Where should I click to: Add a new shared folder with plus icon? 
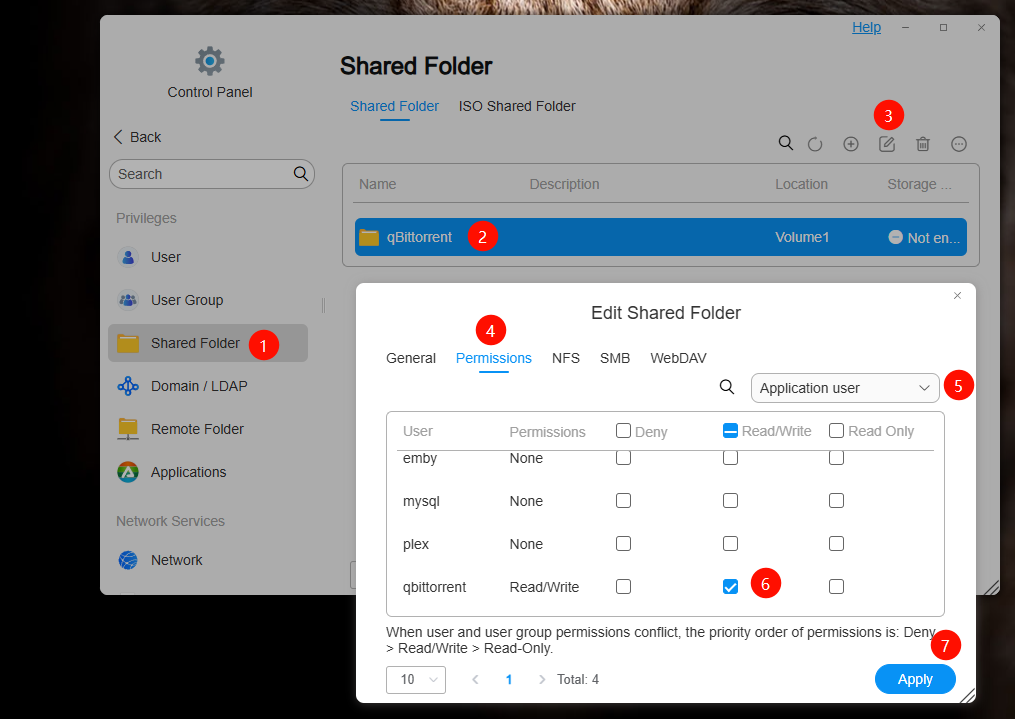coord(851,144)
